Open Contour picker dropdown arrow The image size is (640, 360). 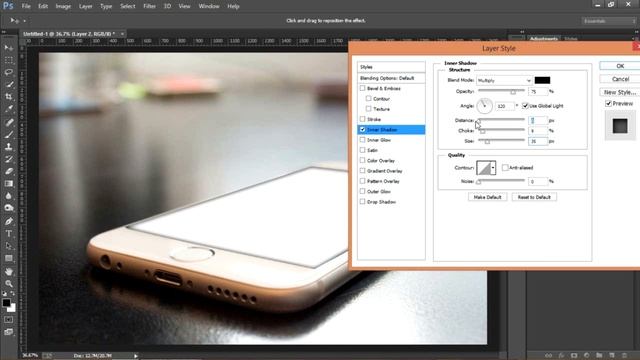click(493, 168)
